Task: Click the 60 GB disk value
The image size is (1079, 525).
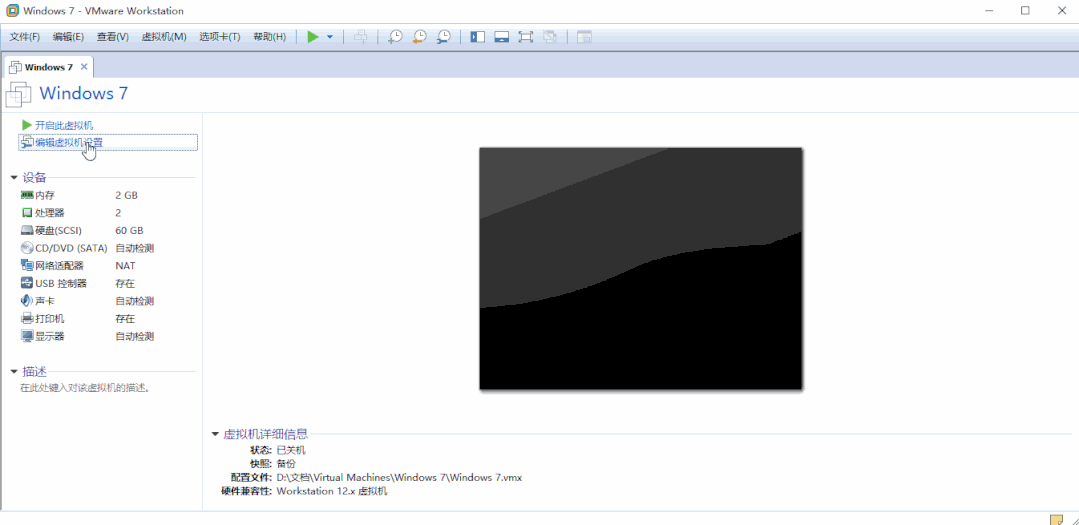Action: click(x=129, y=231)
